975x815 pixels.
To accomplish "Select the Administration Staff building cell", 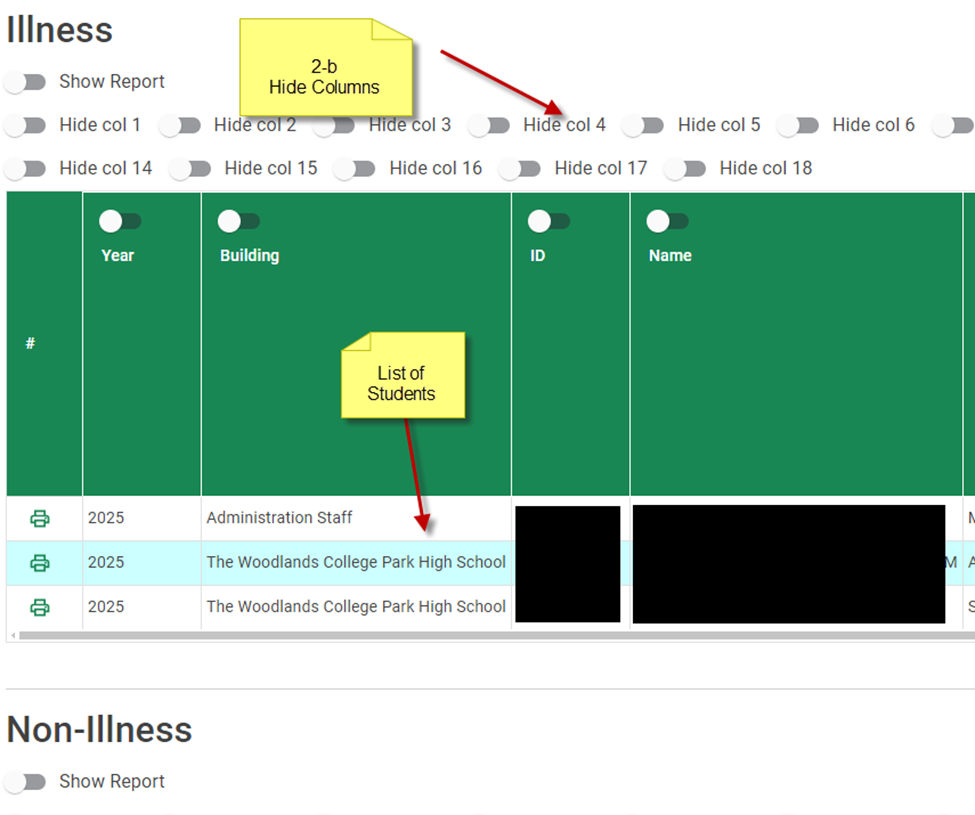I will click(x=280, y=518).
